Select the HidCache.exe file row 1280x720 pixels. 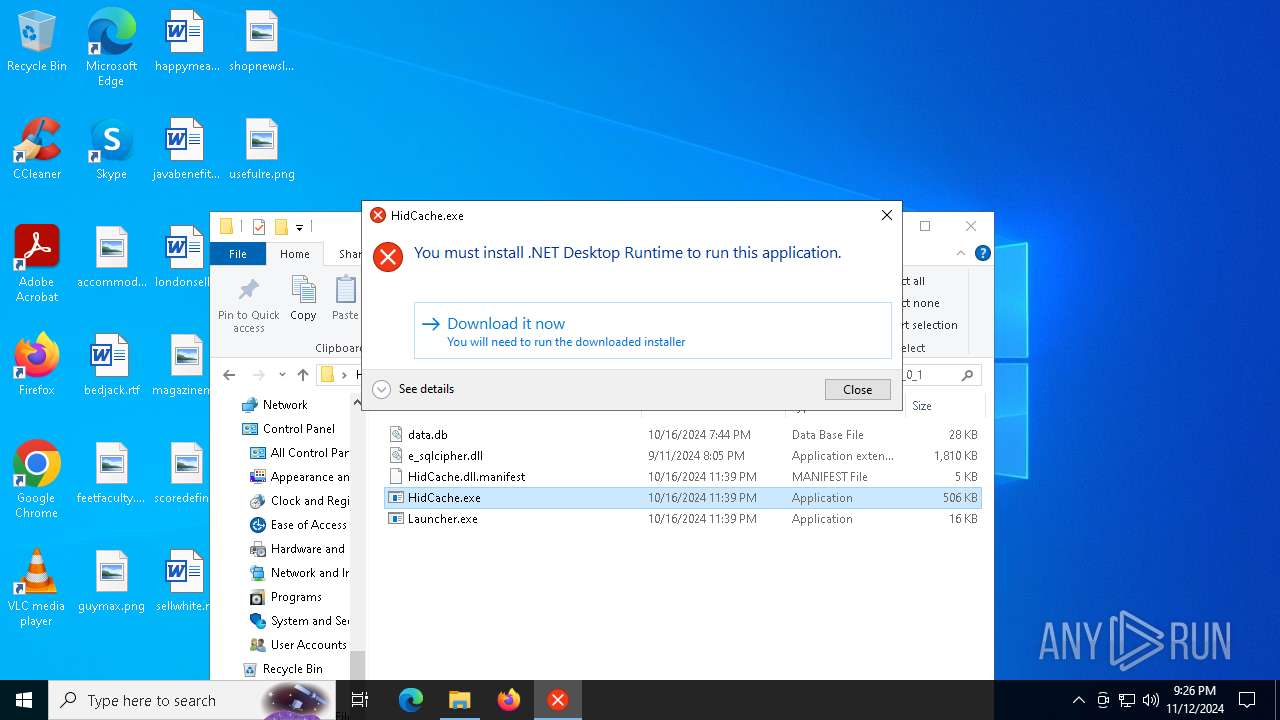click(x=683, y=498)
